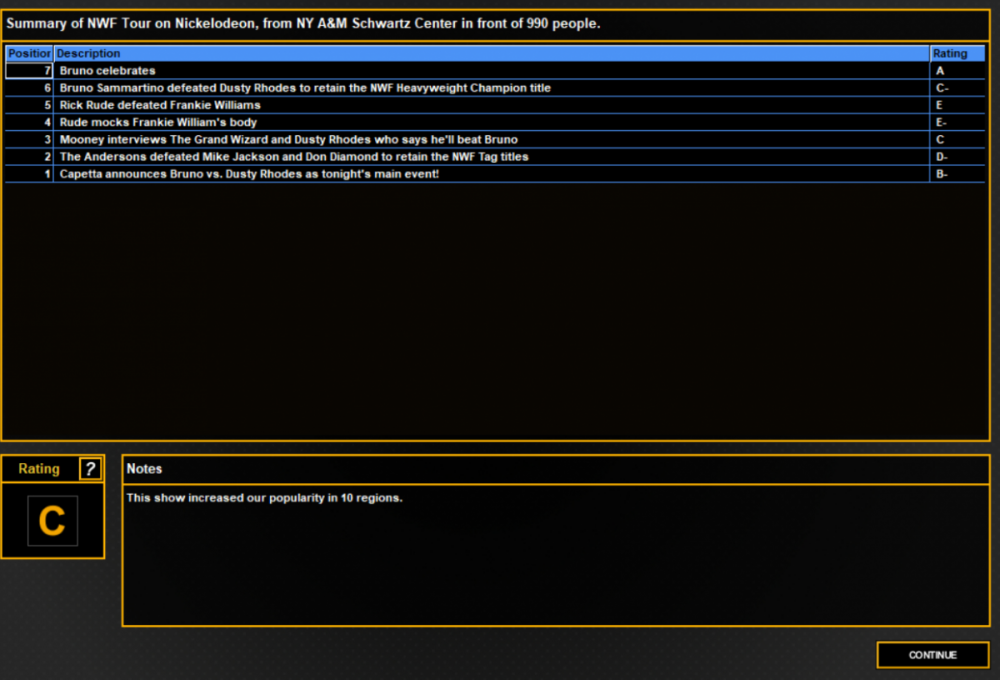Image resolution: width=1000 pixels, height=680 pixels.
Task: Select the Rick Rude defeated Frankie Williams row
Action: (495, 105)
